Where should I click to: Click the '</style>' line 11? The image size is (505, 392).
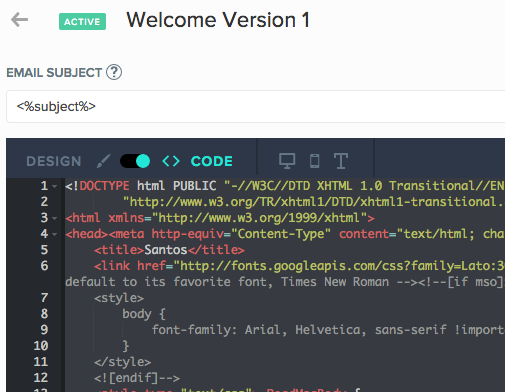click(x=122, y=362)
